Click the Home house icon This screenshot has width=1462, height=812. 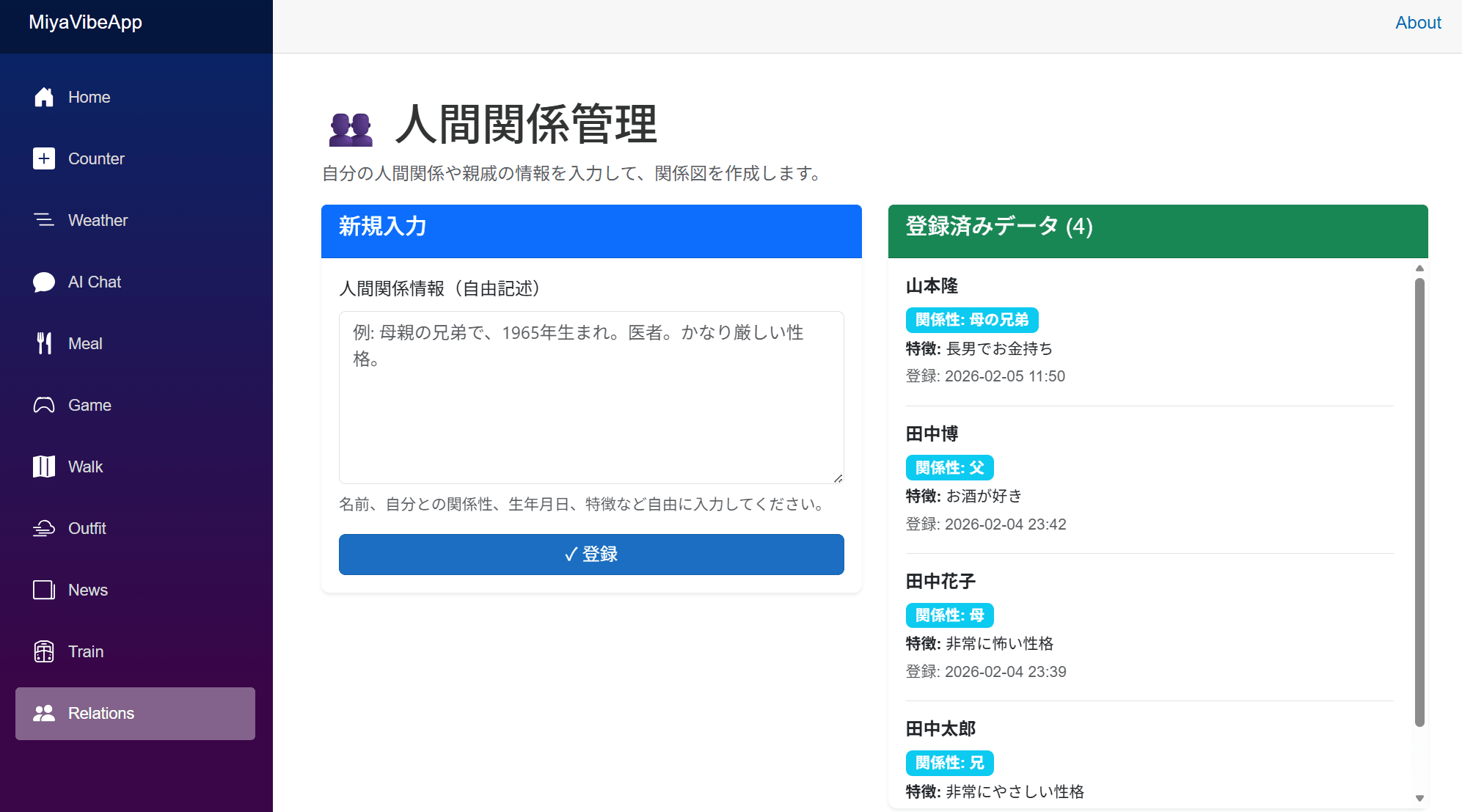click(x=44, y=97)
